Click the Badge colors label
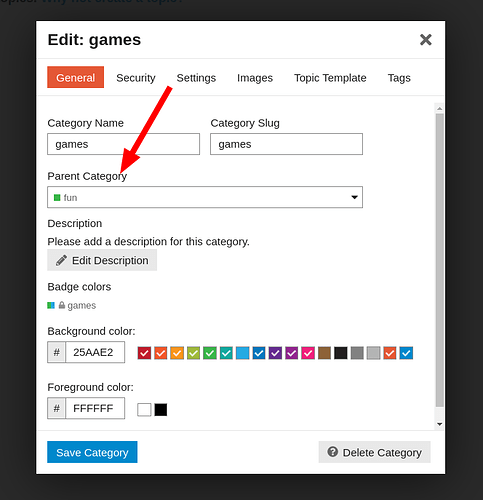Screen dimensions: 483x500 [79, 287]
